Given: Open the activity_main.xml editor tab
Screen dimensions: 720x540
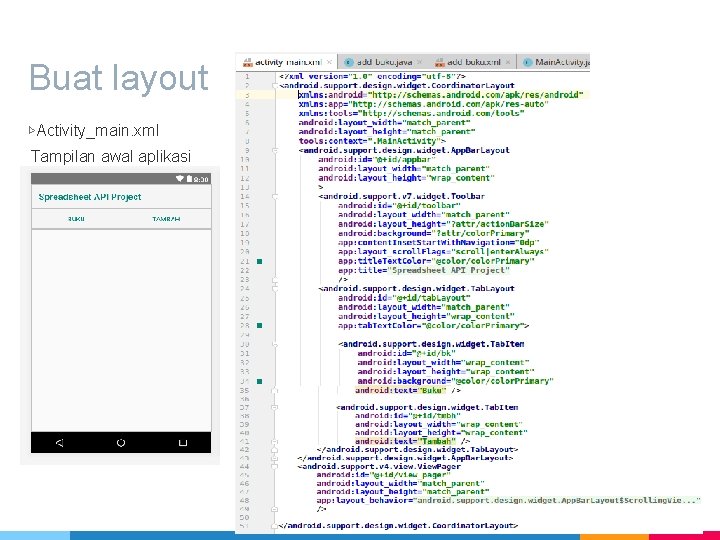Looking at the screenshot, I should tap(287, 62).
